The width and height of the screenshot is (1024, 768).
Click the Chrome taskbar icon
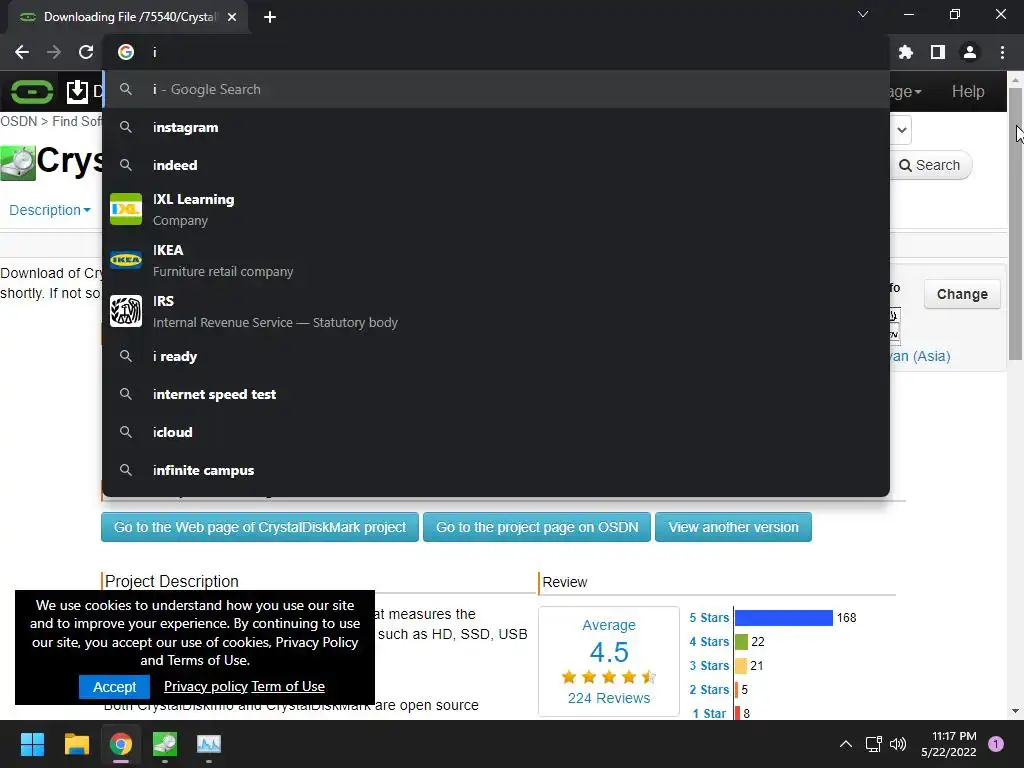click(121, 744)
